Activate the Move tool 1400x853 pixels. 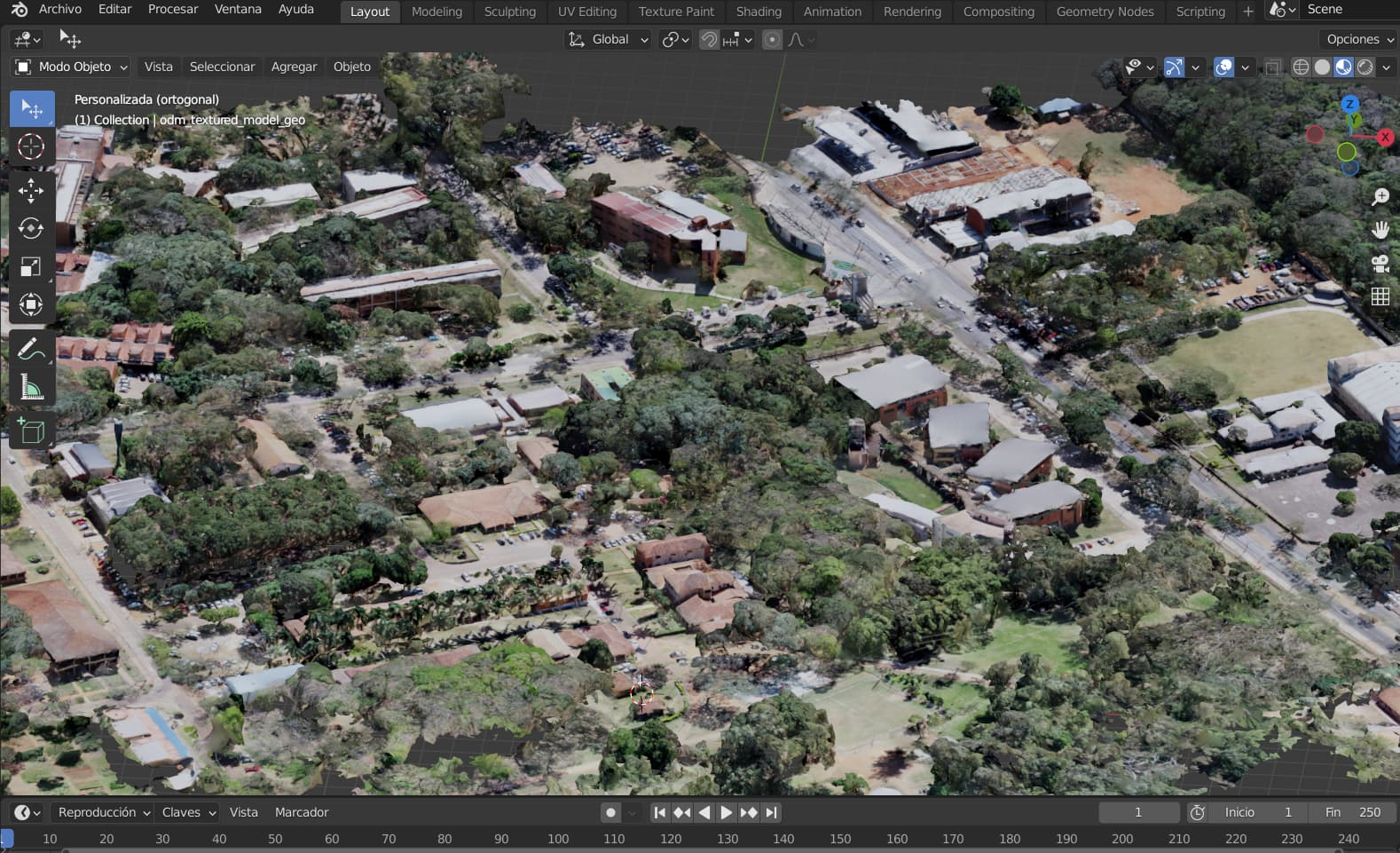click(x=31, y=191)
